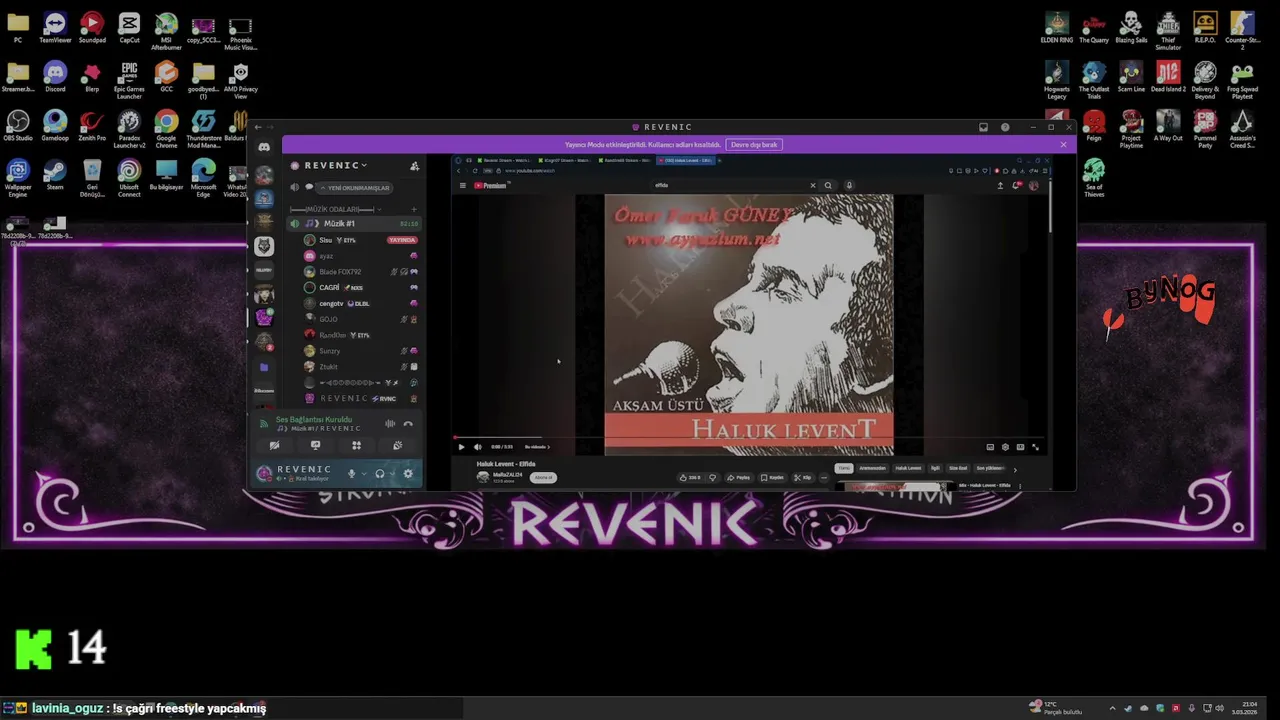This screenshot has width=1280, height=720.
Task: Select the MSI Afterburner shortcut
Action: [x=166, y=30]
